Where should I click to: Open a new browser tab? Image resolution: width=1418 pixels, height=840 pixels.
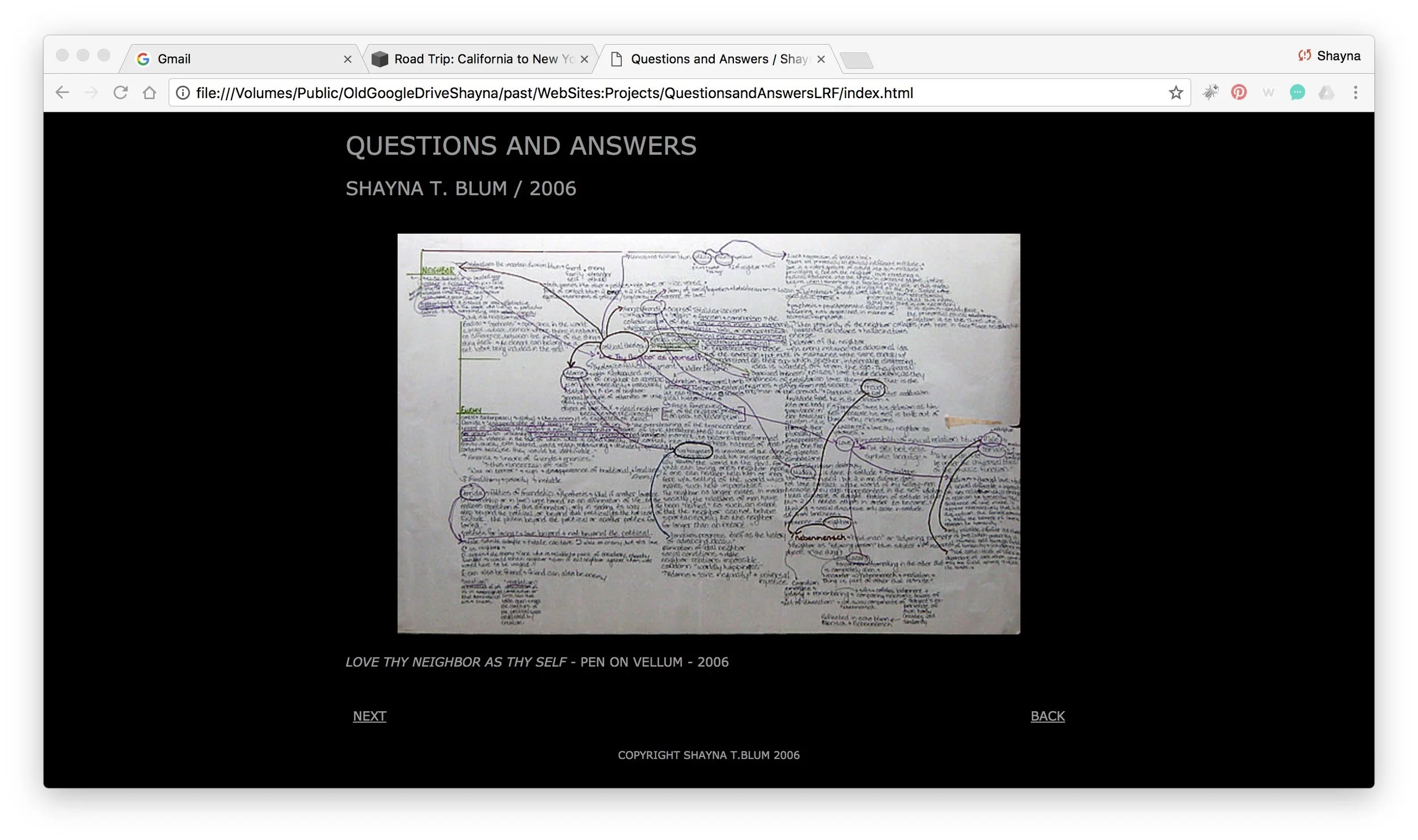point(856,60)
